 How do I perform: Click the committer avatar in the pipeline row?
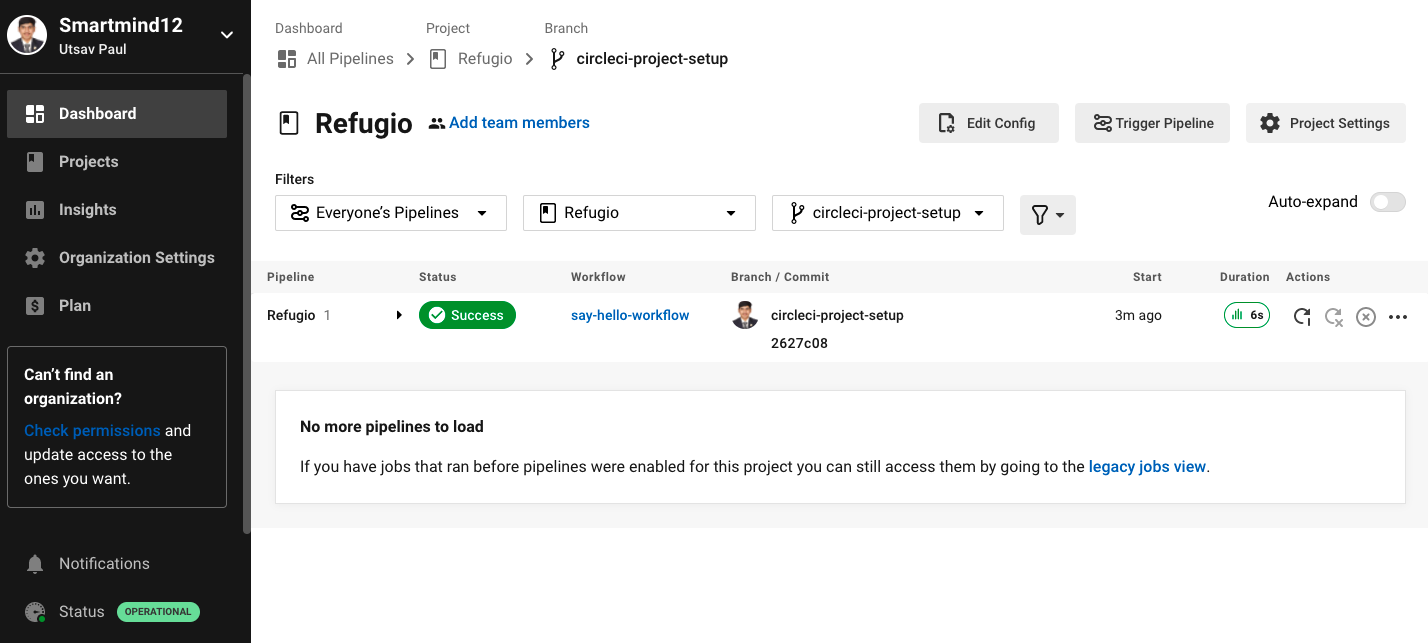[x=745, y=315]
